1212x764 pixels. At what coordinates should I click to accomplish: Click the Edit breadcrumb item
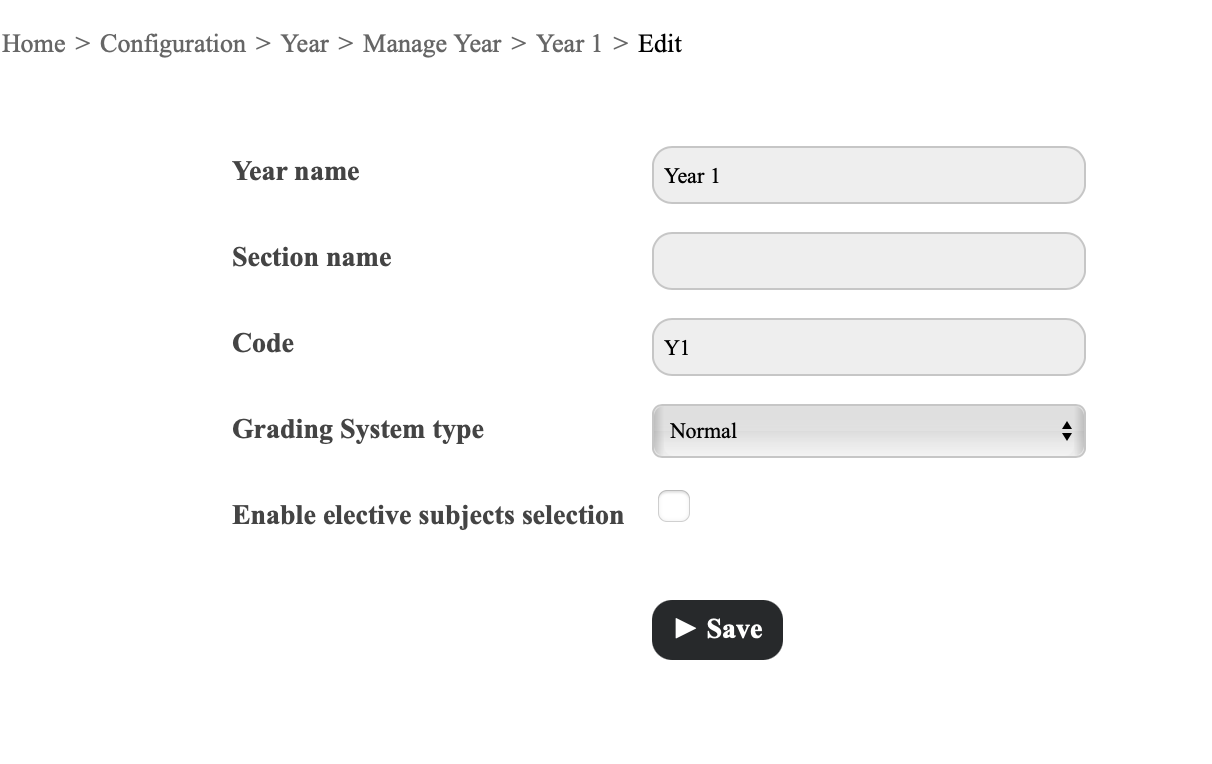[660, 44]
